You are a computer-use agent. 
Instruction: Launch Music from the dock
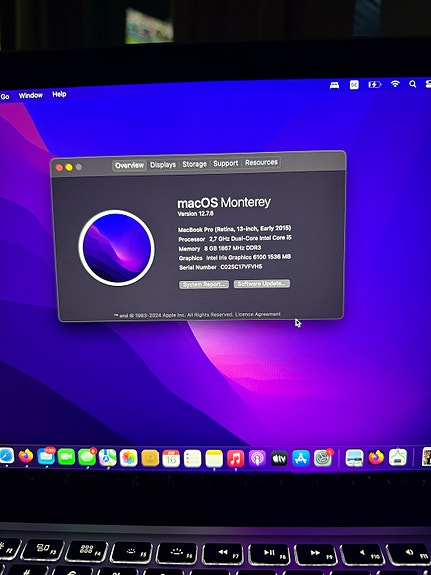[235, 458]
